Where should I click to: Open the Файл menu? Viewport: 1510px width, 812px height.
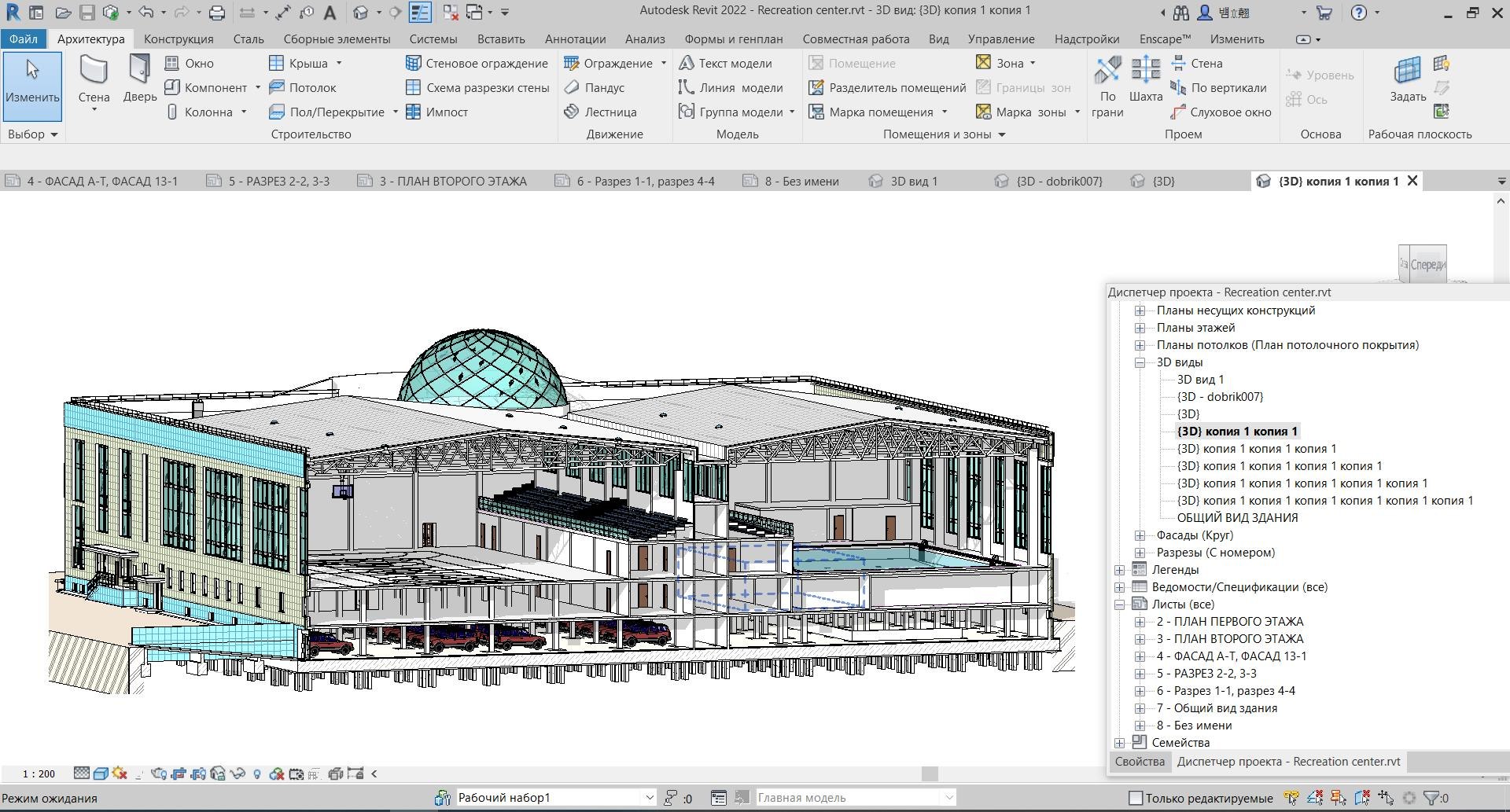click(24, 39)
